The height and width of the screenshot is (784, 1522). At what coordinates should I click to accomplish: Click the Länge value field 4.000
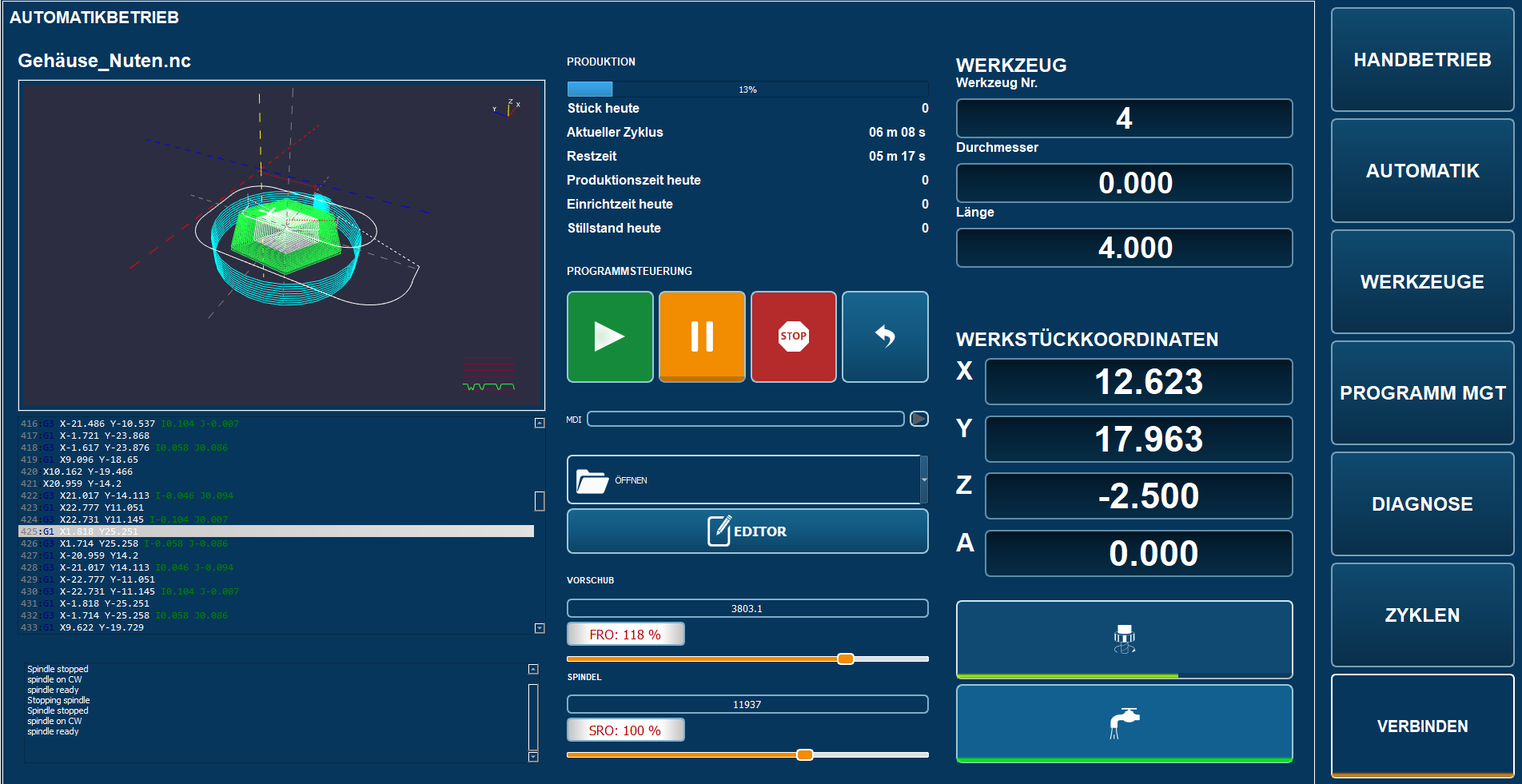point(1124,248)
